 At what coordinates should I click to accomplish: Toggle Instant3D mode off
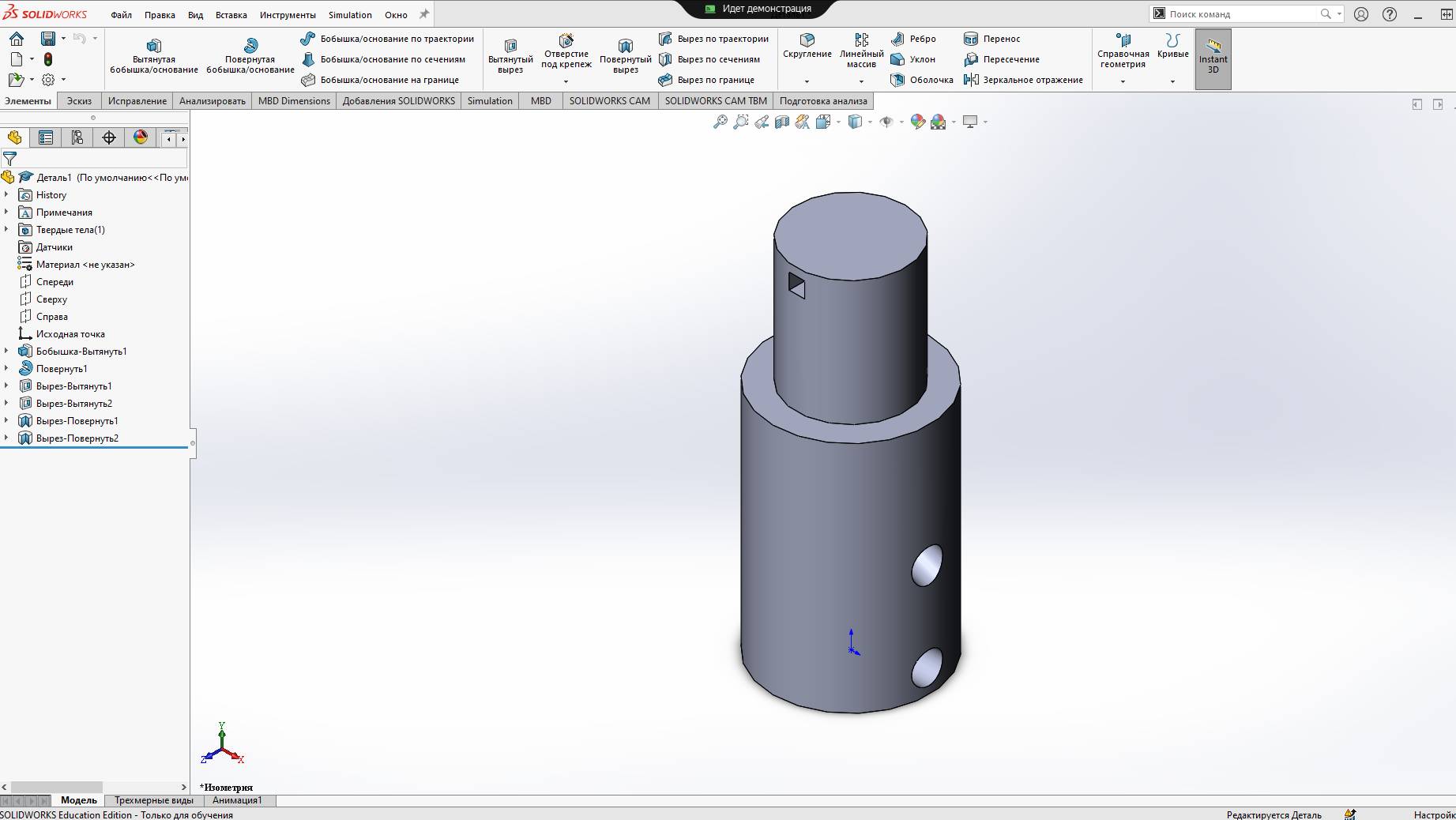coord(1213,58)
